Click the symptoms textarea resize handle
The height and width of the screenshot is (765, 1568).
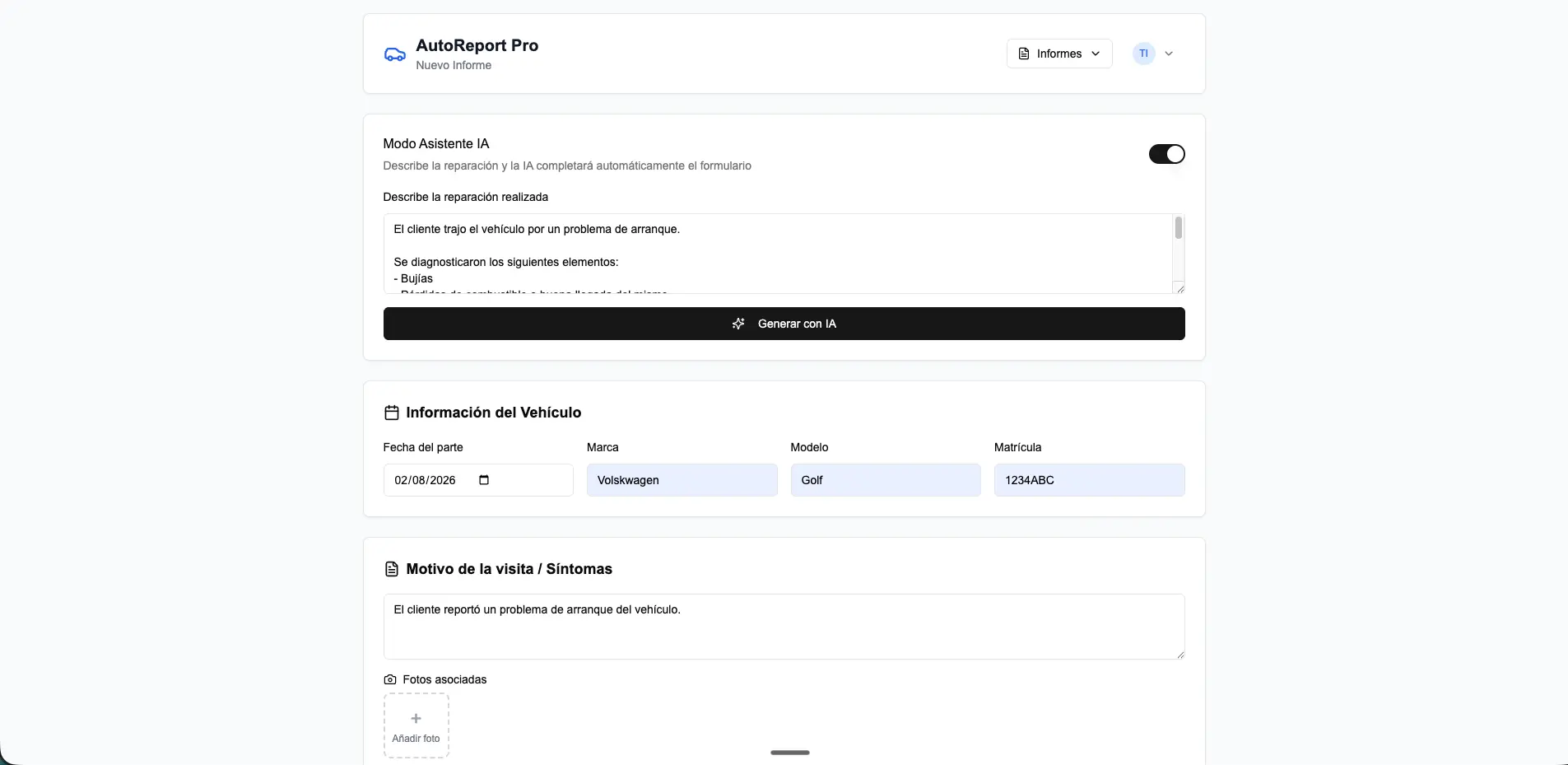click(x=1179, y=654)
